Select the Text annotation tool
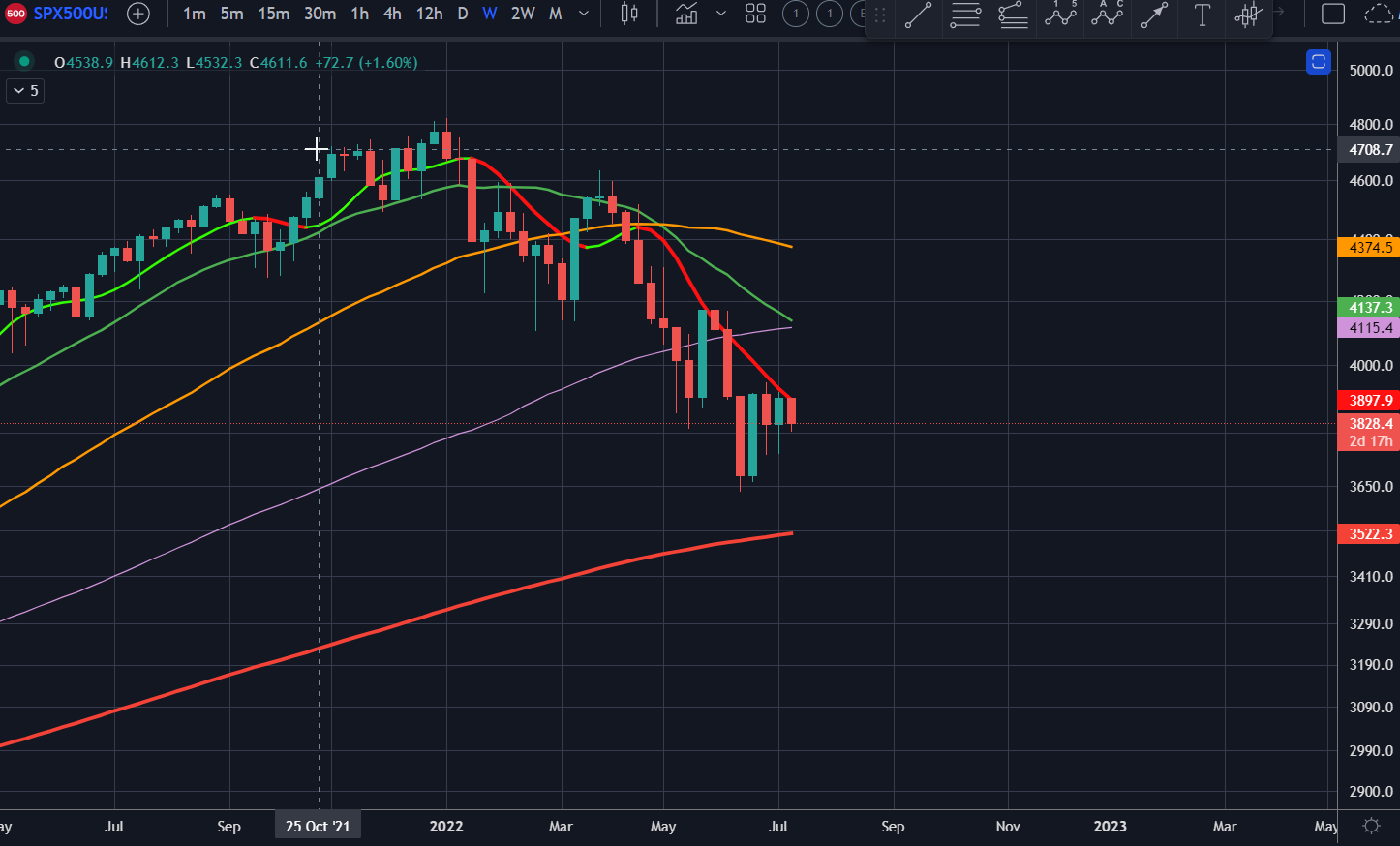The height and width of the screenshot is (846, 1400). (x=1202, y=15)
